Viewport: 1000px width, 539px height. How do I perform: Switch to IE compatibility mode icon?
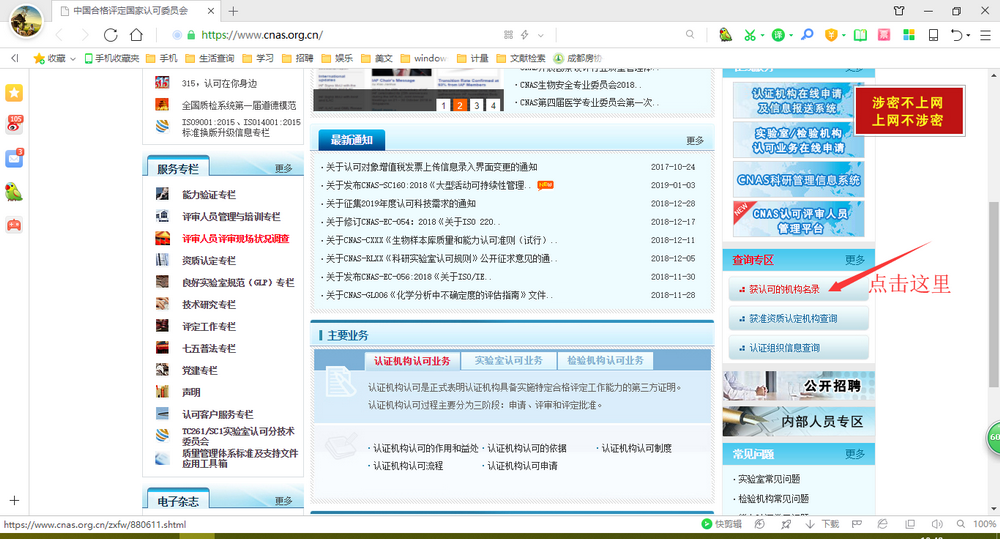tap(882, 524)
